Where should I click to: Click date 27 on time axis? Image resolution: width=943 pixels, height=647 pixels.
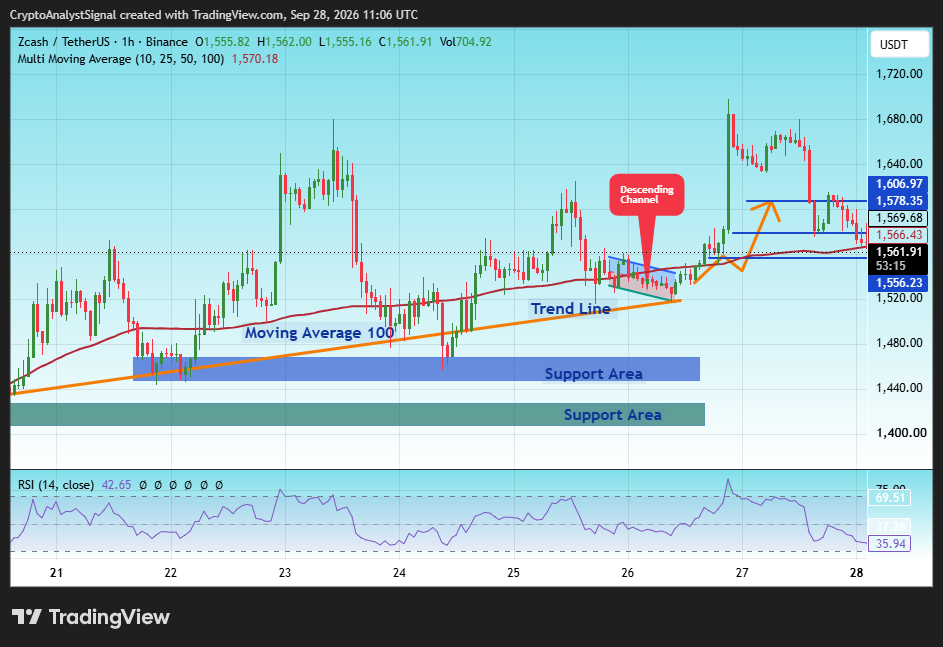click(x=742, y=572)
